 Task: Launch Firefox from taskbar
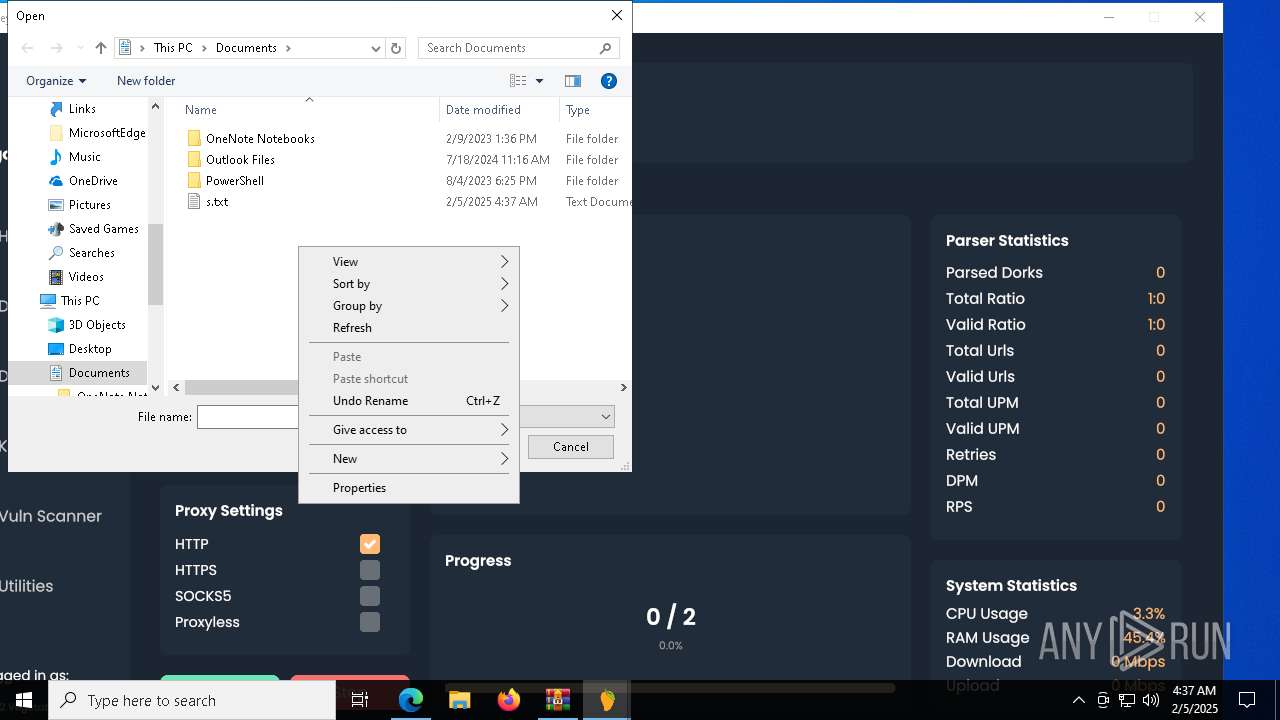pyautogui.click(x=509, y=700)
